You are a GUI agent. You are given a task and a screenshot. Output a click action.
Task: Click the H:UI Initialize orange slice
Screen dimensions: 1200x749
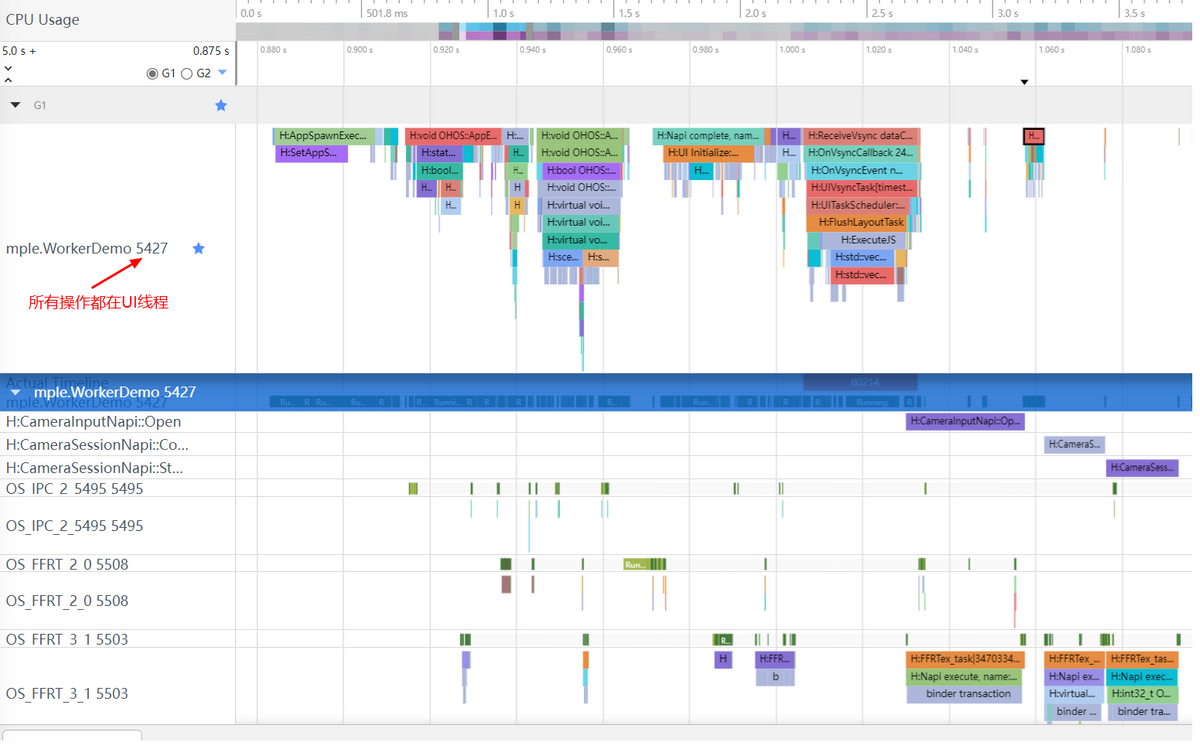(x=708, y=154)
